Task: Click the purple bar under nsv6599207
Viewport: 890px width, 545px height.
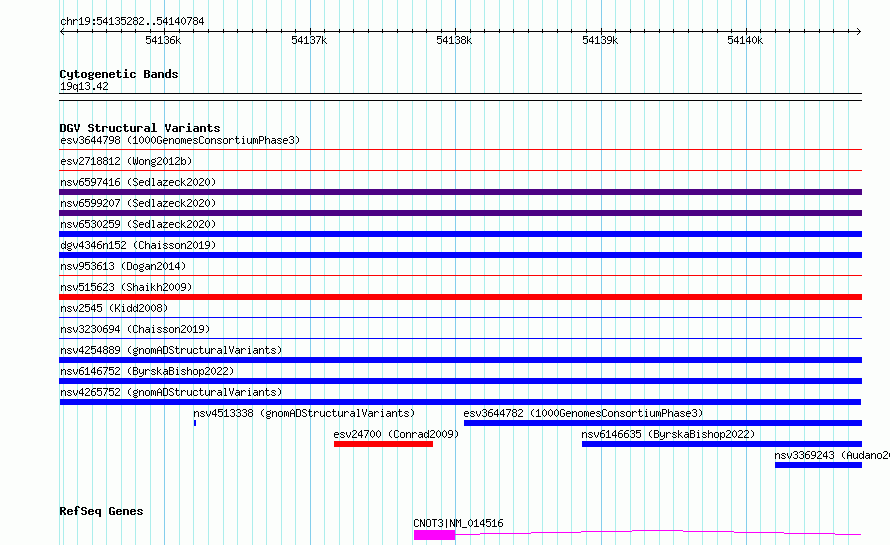Action: point(460,213)
